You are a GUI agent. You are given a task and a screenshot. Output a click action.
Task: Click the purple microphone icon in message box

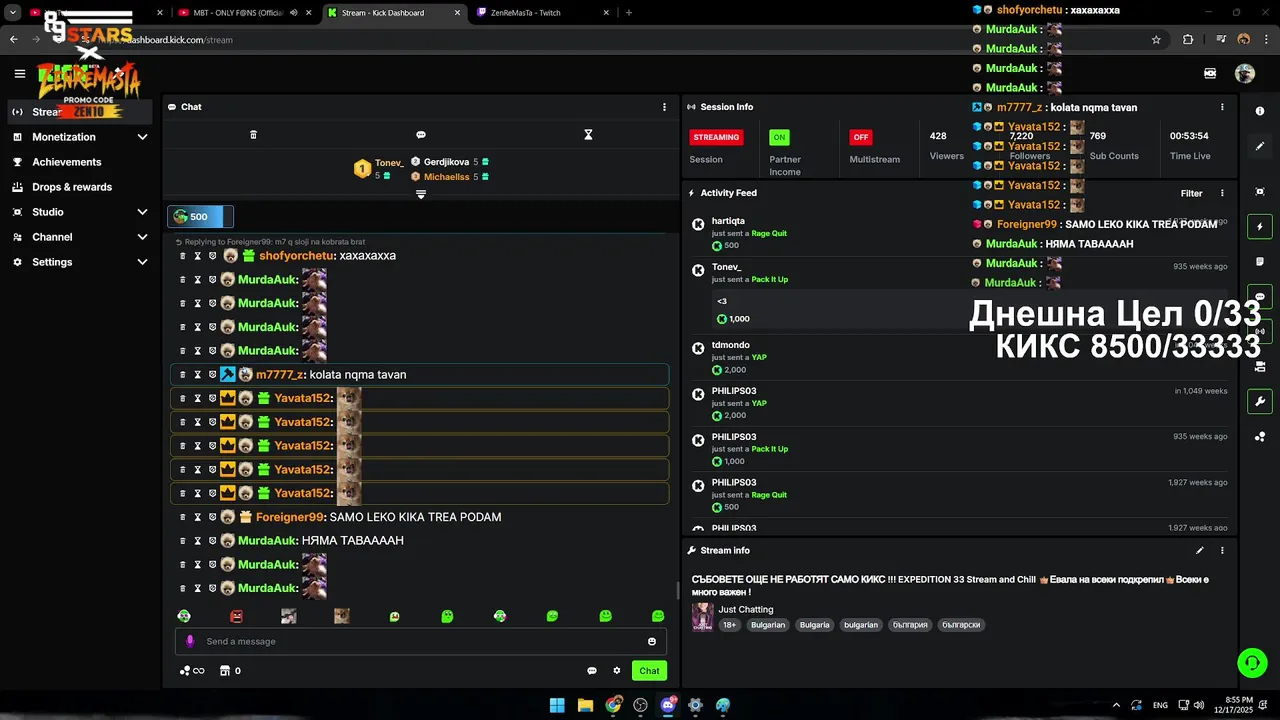190,641
